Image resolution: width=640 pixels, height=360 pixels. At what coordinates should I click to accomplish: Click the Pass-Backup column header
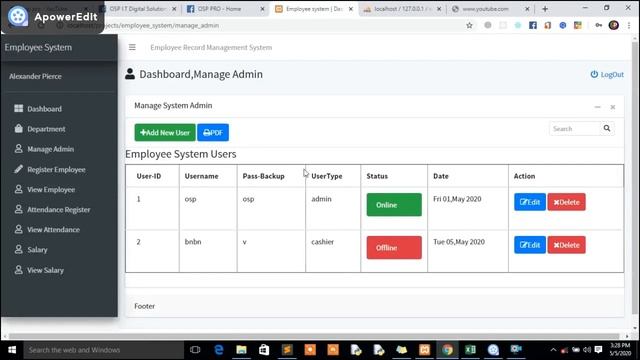click(263, 176)
